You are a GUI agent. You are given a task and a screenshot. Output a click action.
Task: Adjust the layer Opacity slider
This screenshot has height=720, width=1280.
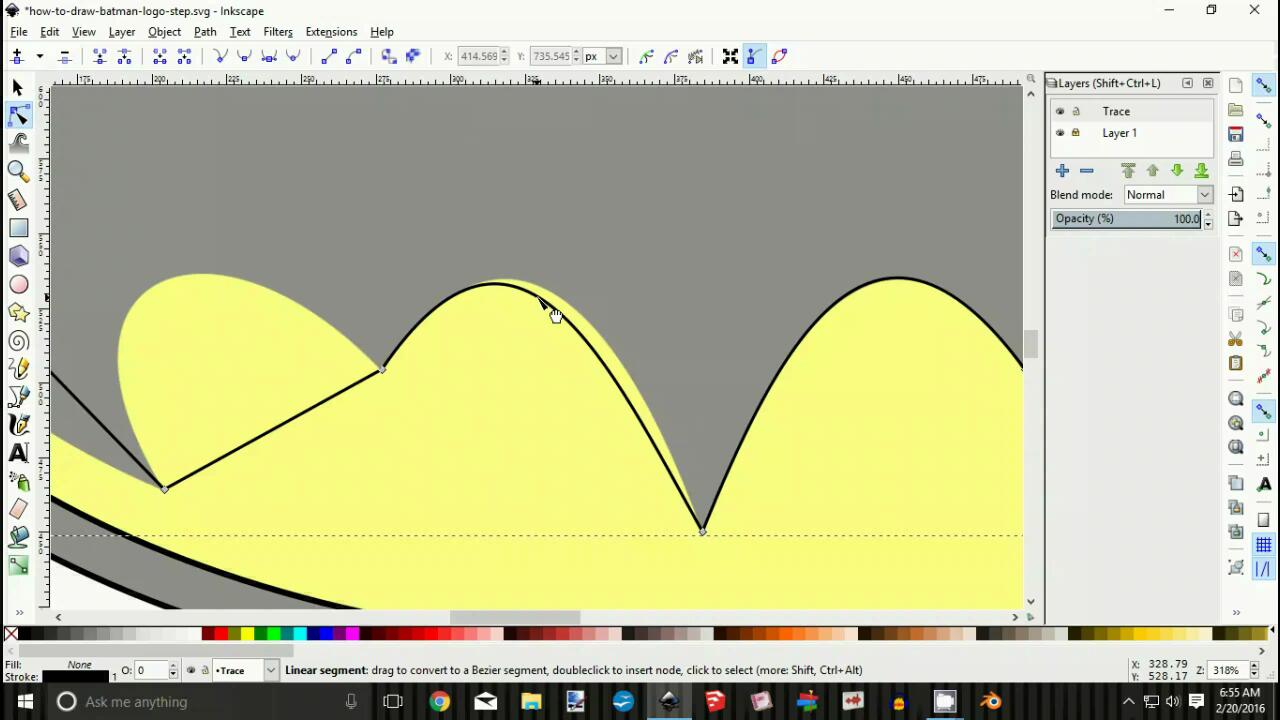point(1126,219)
